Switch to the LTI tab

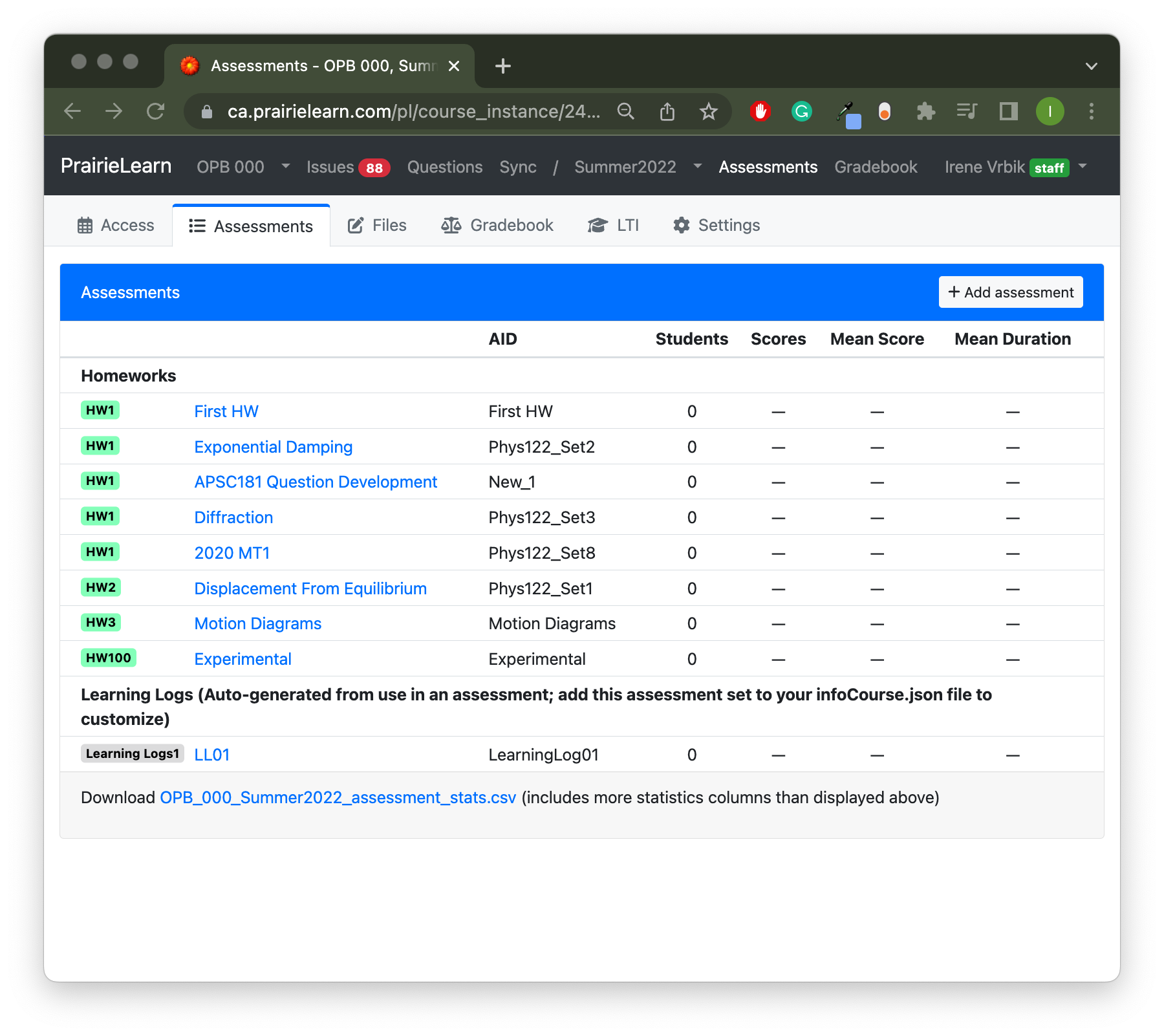(x=613, y=226)
